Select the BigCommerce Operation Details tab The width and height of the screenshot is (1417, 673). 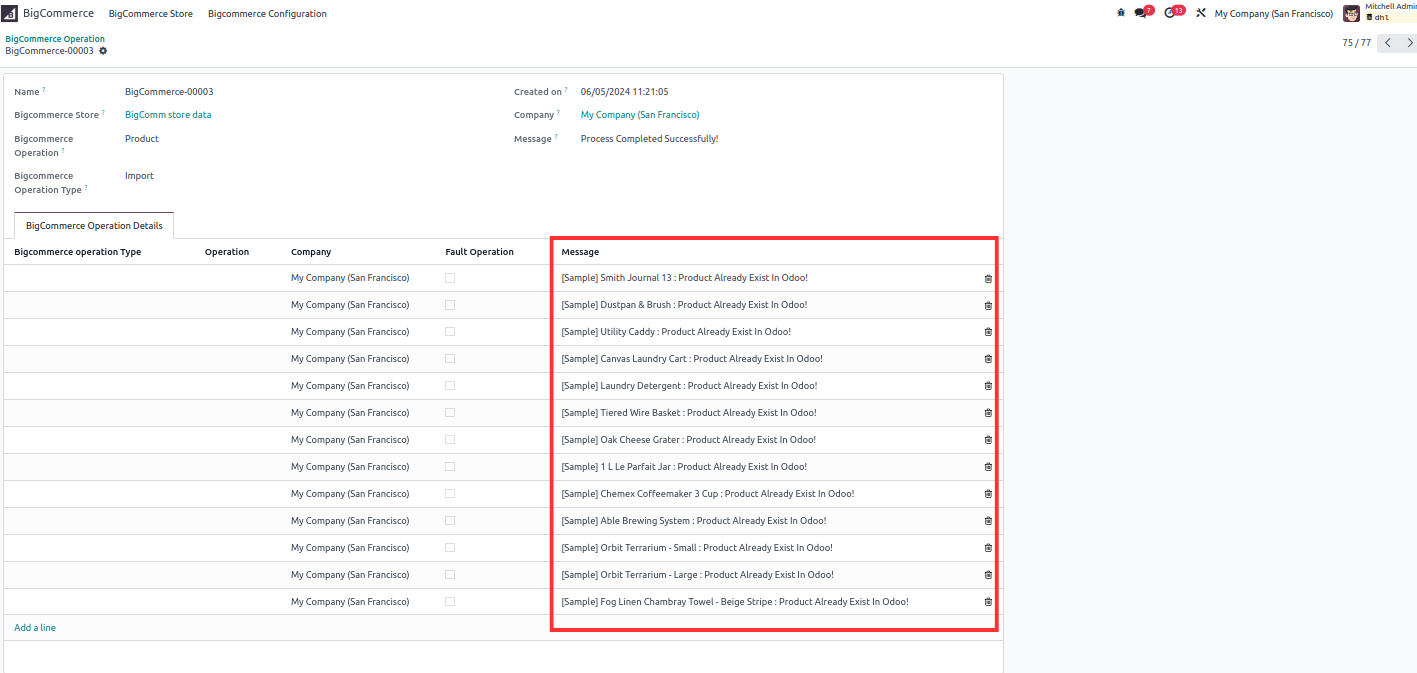point(94,226)
